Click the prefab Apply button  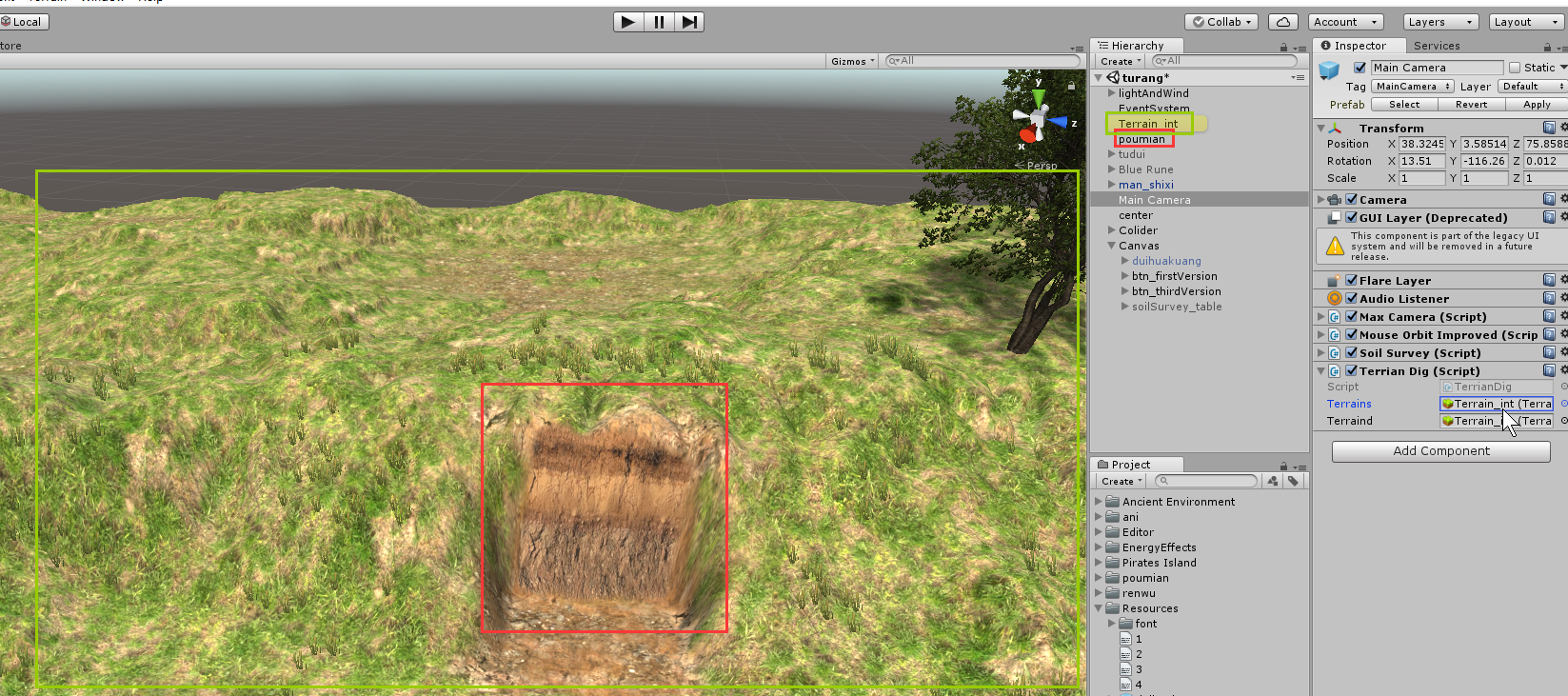click(1537, 105)
